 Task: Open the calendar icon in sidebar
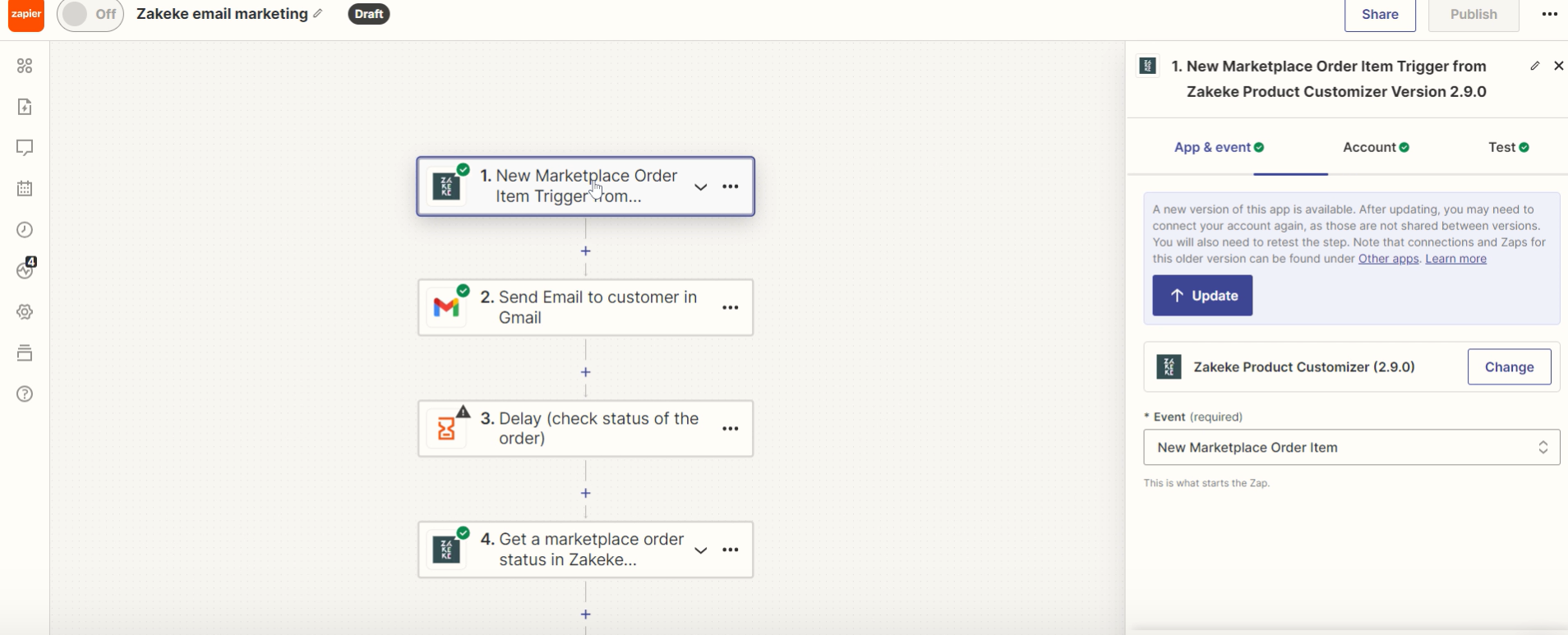[x=25, y=189]
